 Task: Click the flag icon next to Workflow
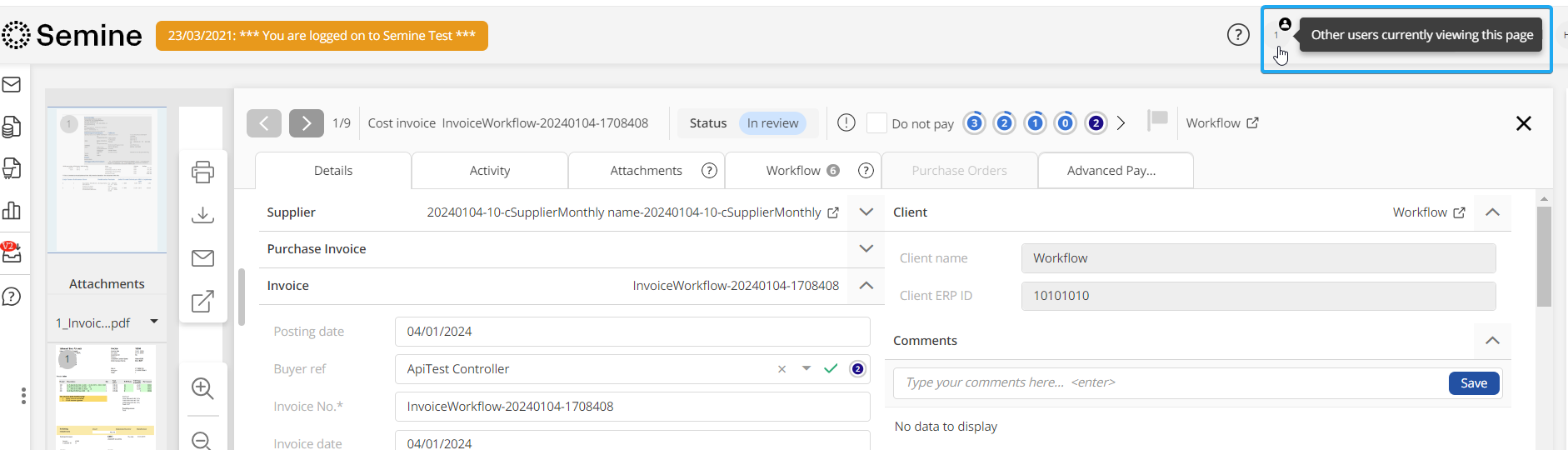click(x=1157, y=121)
